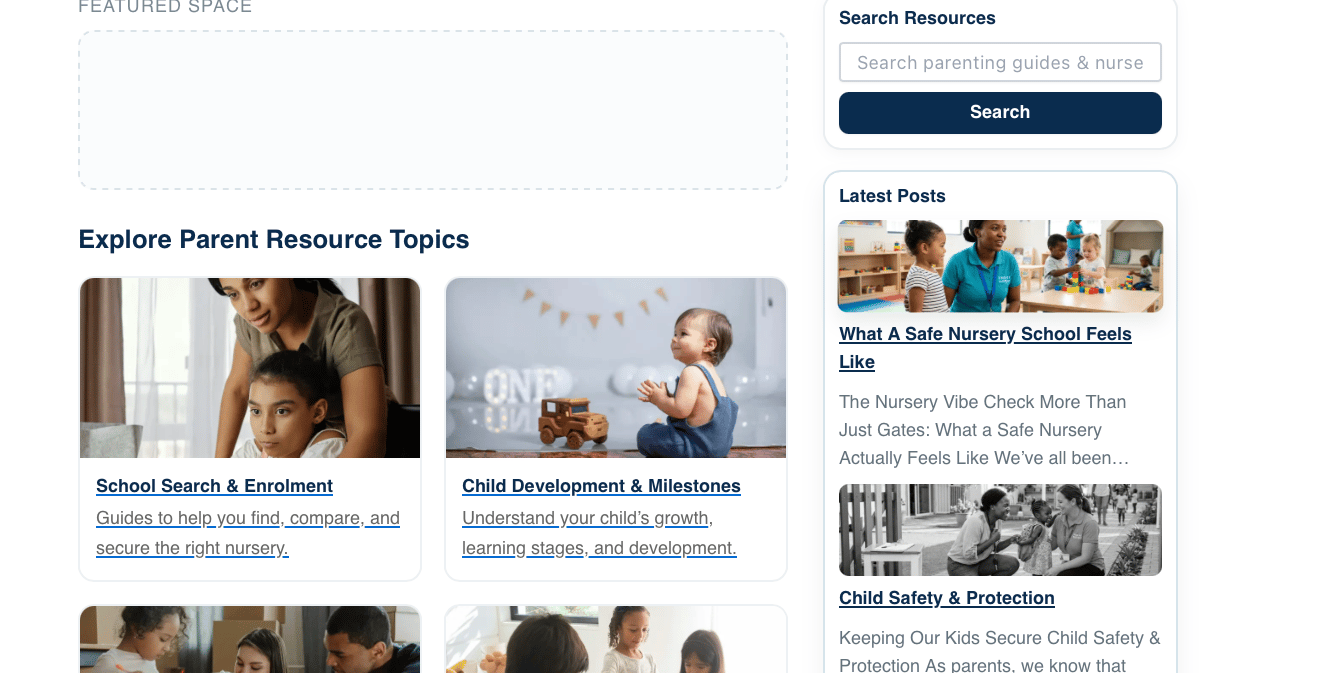Click the Search Resources heading
Image resolution: width=1326 pixels, height=673 pixels.
click(x=917, y=18)
